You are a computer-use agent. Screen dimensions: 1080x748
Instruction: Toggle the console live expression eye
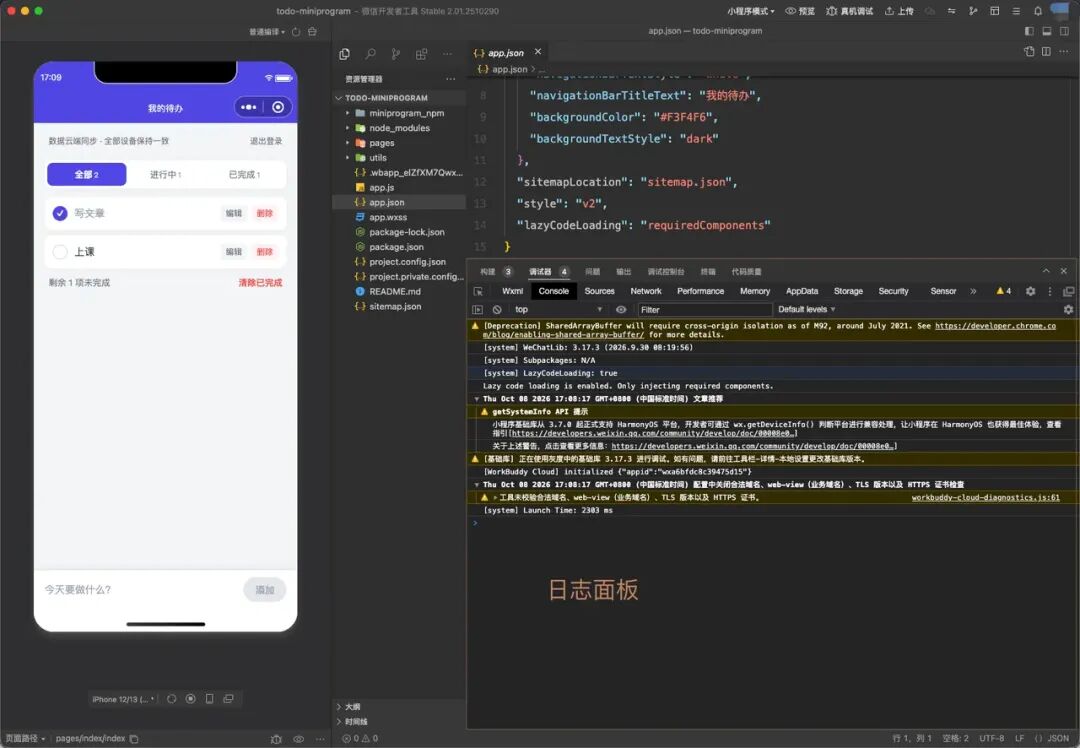pos(621,309)
